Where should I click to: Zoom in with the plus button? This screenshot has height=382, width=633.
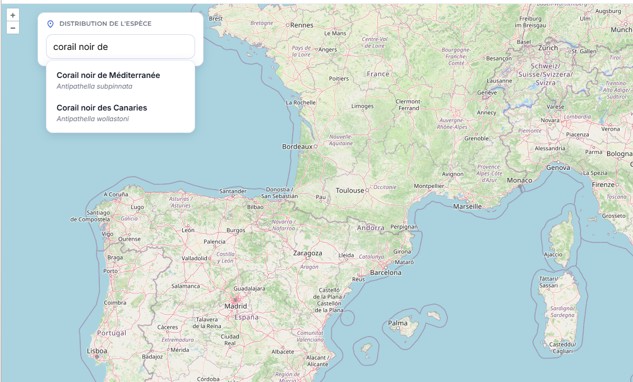pyautogui.click(x=13, y=15)
